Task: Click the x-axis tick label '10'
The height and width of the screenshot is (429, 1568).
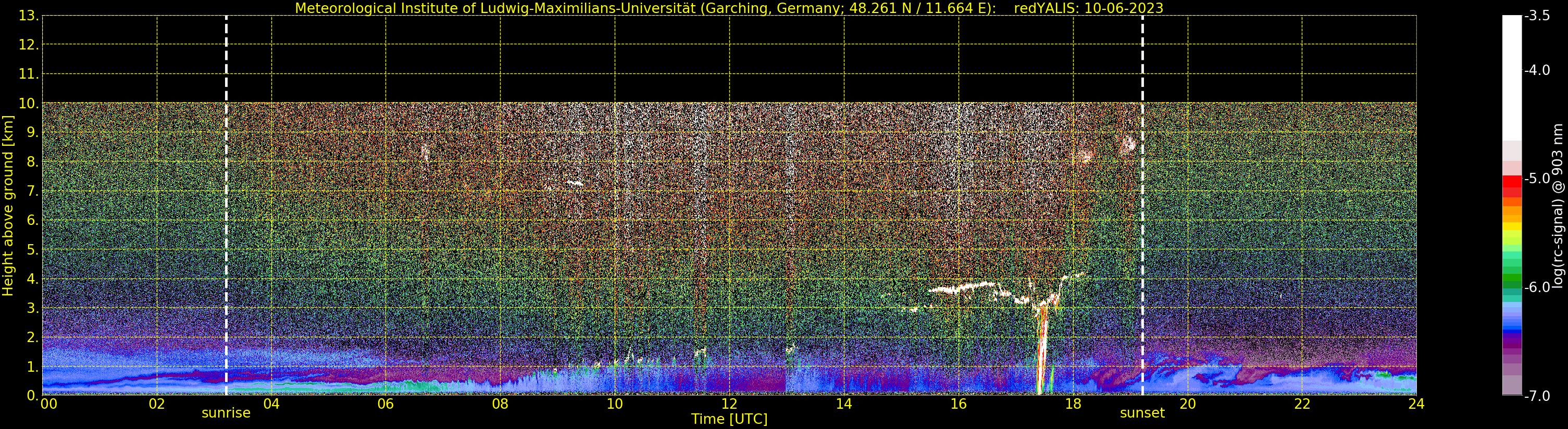Action: 615,404
